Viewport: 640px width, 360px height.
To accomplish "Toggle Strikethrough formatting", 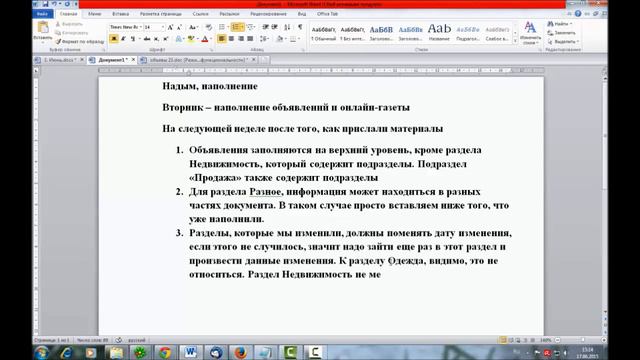I will (x=147, y=39).
